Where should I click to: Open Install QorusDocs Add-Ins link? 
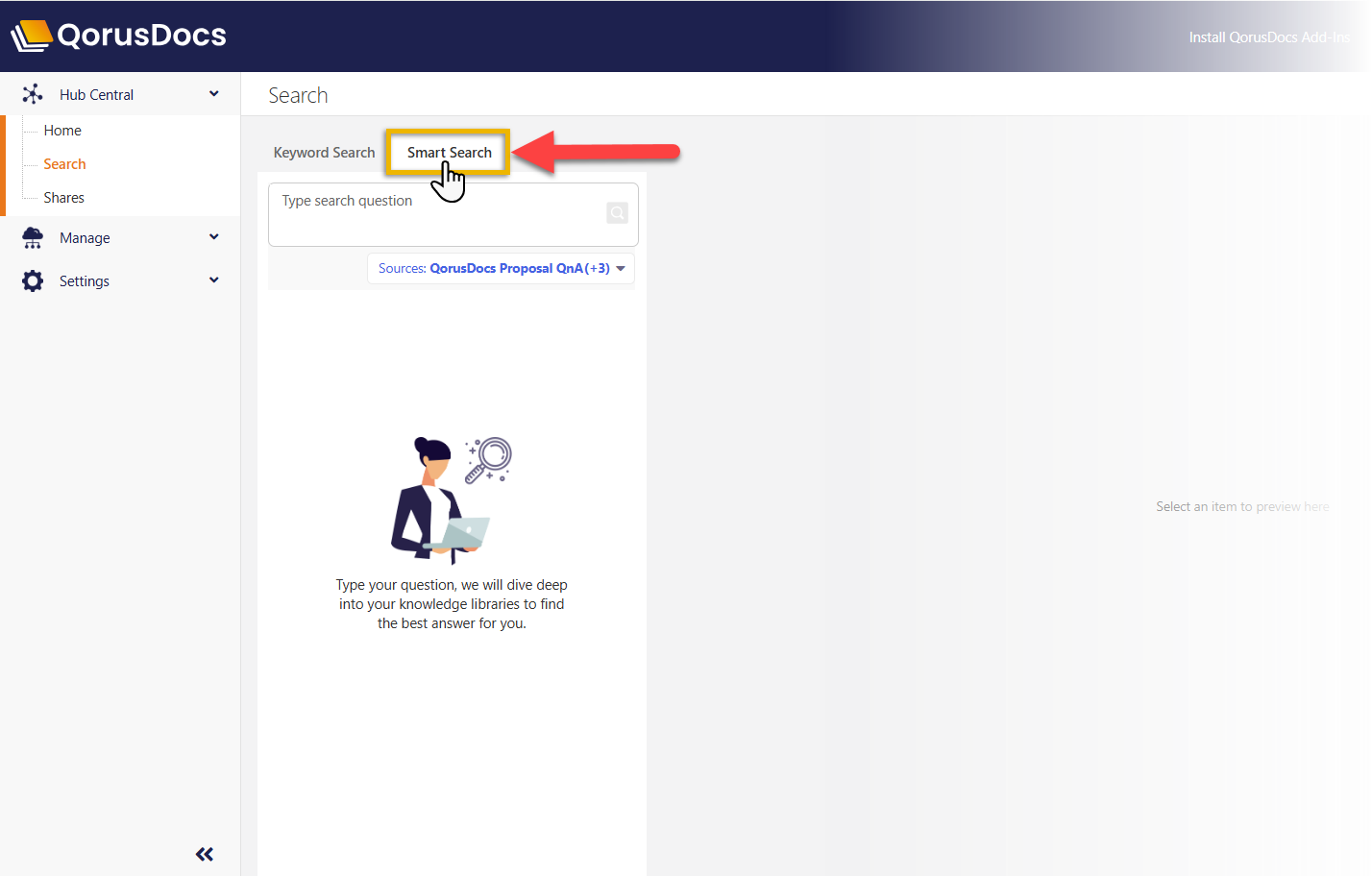(1269, 37)
